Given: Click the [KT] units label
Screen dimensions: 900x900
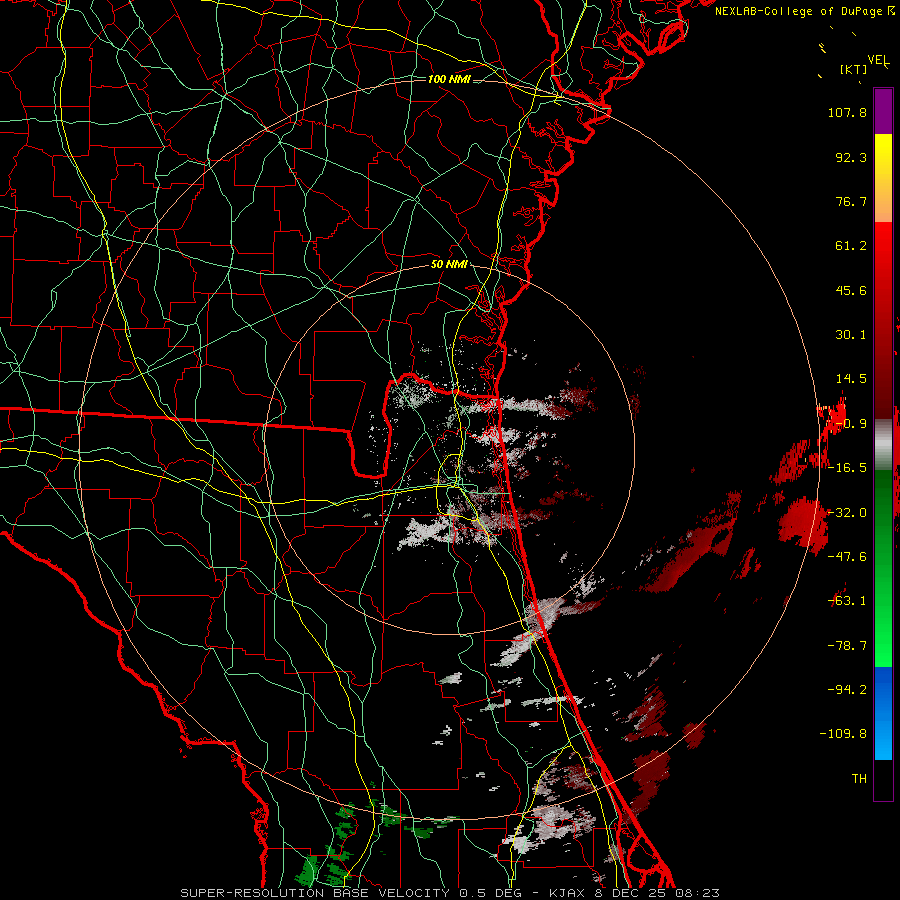Looking at the screenshot, I should point(854,69).
